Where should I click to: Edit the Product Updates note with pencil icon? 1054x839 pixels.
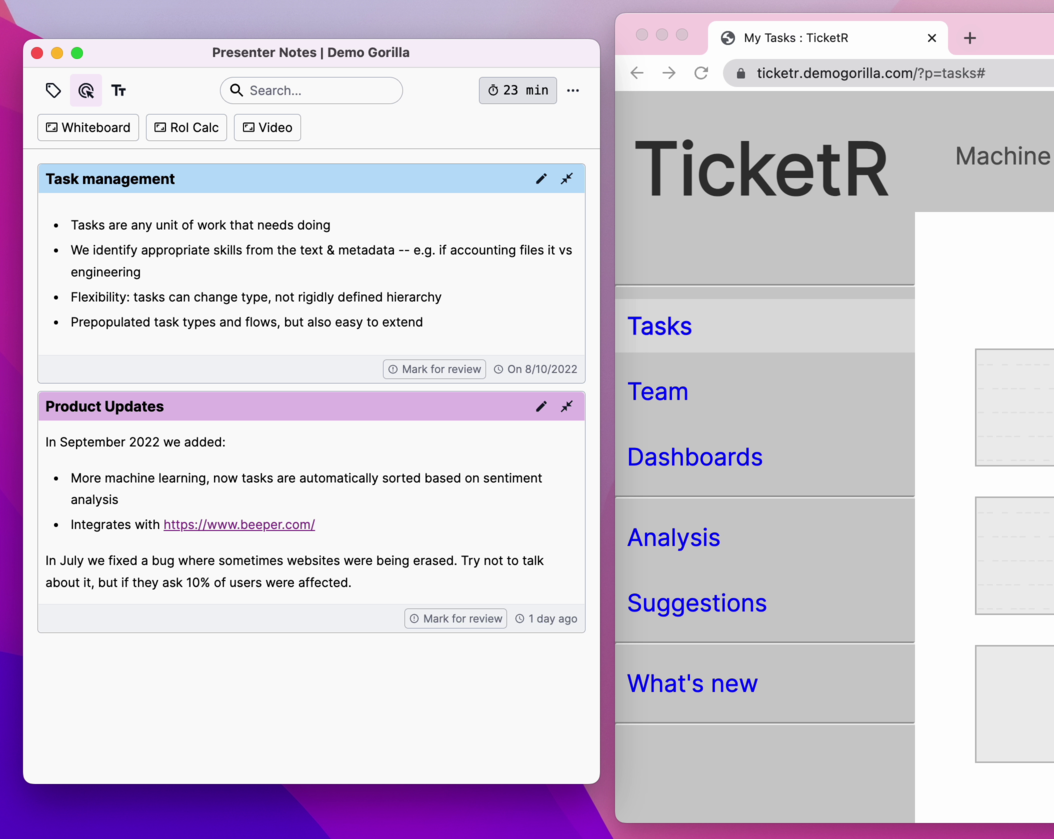click(x=541, y=406)
